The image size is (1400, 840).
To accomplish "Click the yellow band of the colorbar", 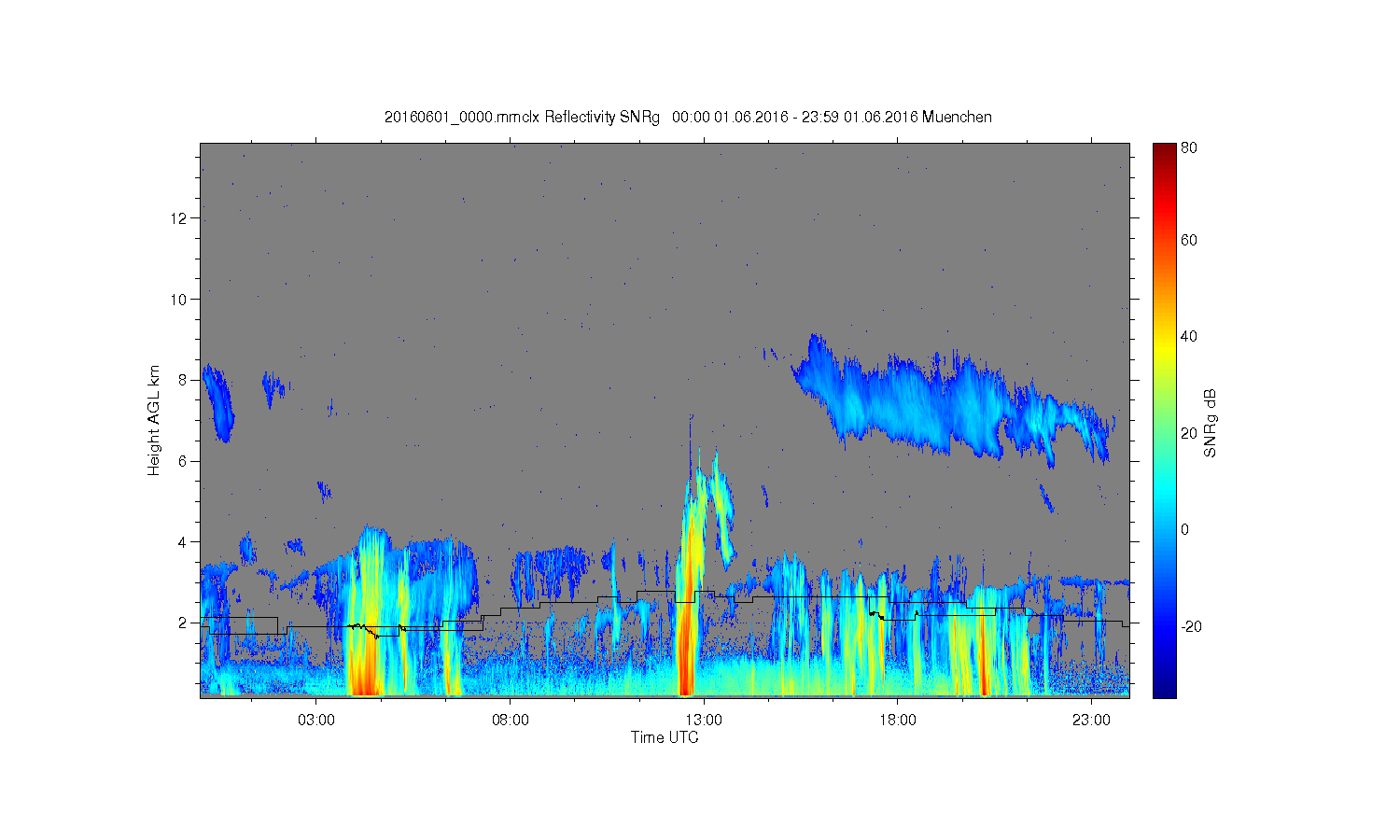I will tap(1164, 347).
